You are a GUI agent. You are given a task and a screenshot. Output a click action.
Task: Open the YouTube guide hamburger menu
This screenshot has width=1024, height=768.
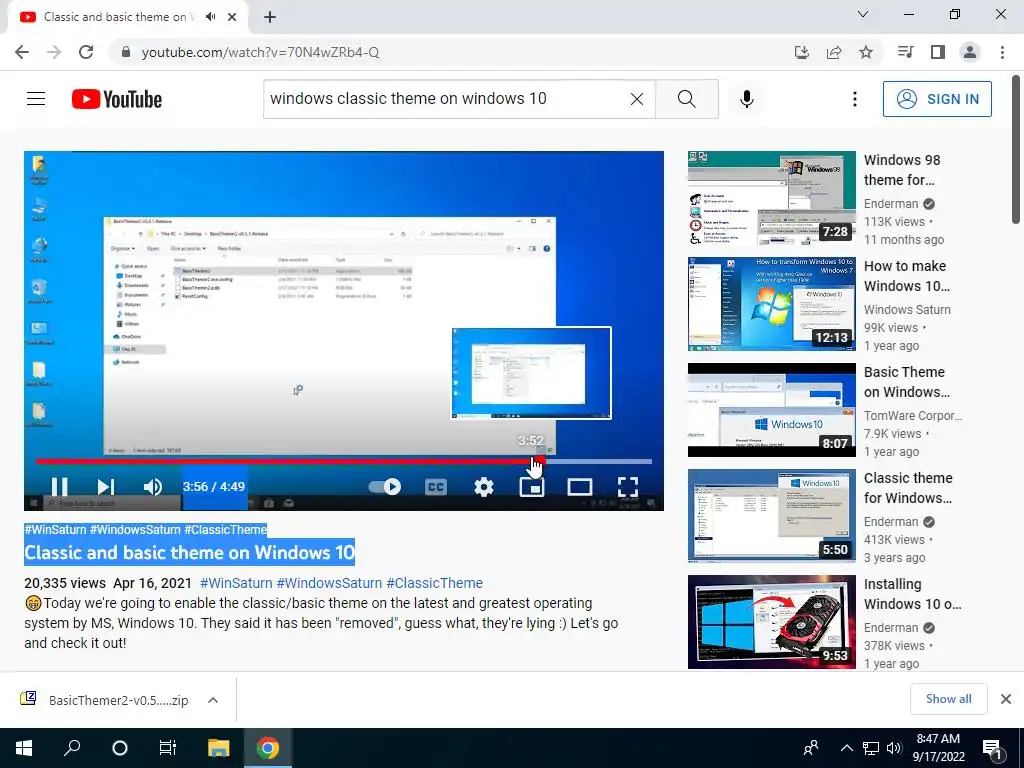(36, 99)
